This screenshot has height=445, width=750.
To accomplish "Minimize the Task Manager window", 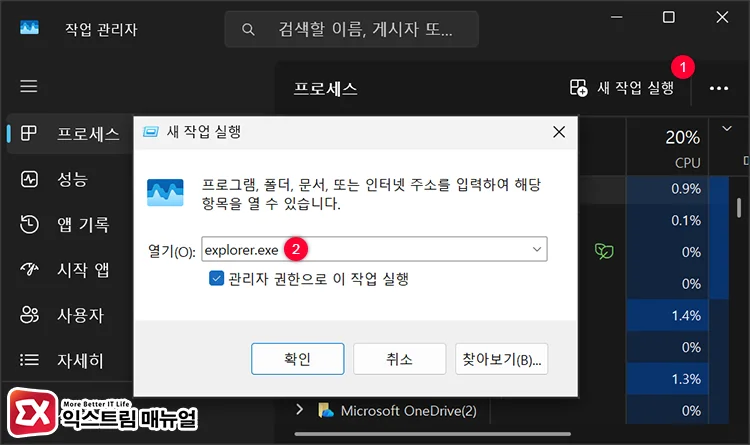I will [x=617, y=17].
